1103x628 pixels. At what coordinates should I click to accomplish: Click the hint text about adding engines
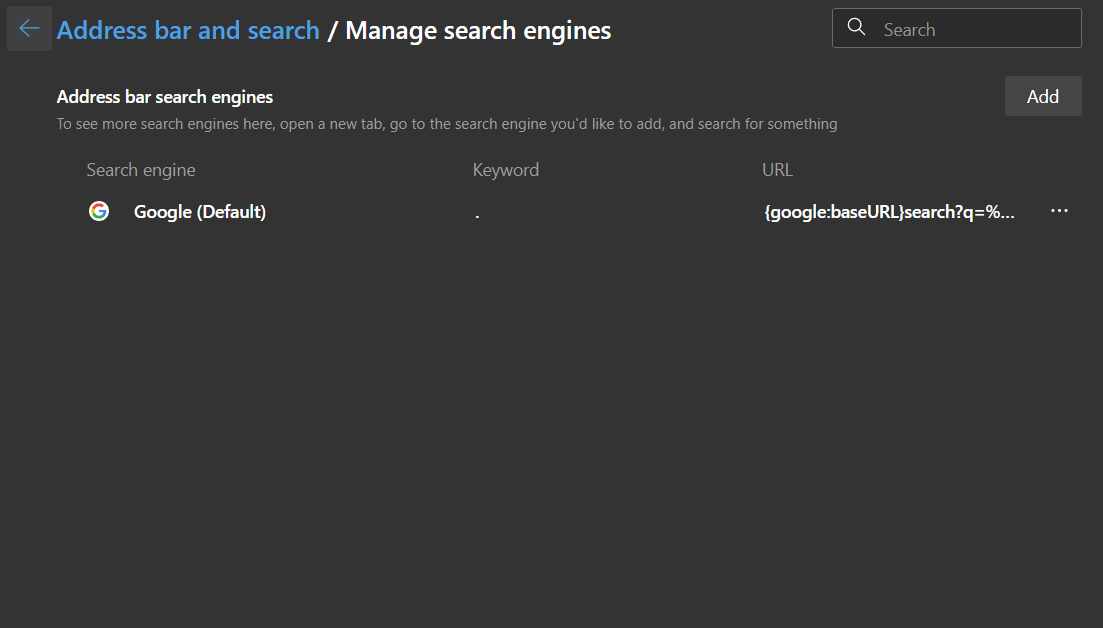pos(446,124)
